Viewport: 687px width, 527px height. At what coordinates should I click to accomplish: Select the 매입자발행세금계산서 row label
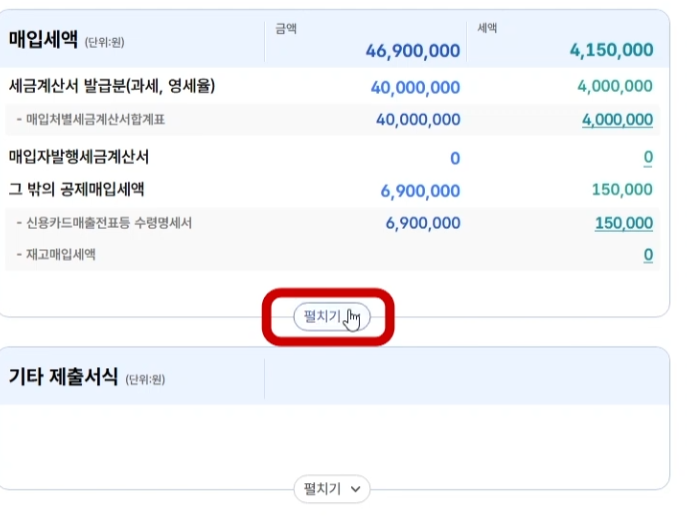click(x=79, y=157)
